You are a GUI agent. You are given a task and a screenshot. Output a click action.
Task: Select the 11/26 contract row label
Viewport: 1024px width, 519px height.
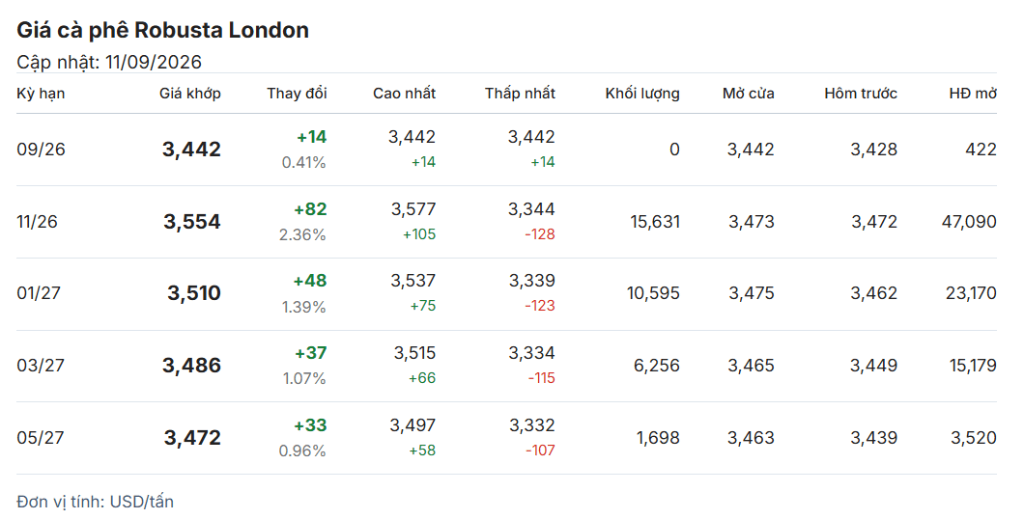(x=37, y=222)
